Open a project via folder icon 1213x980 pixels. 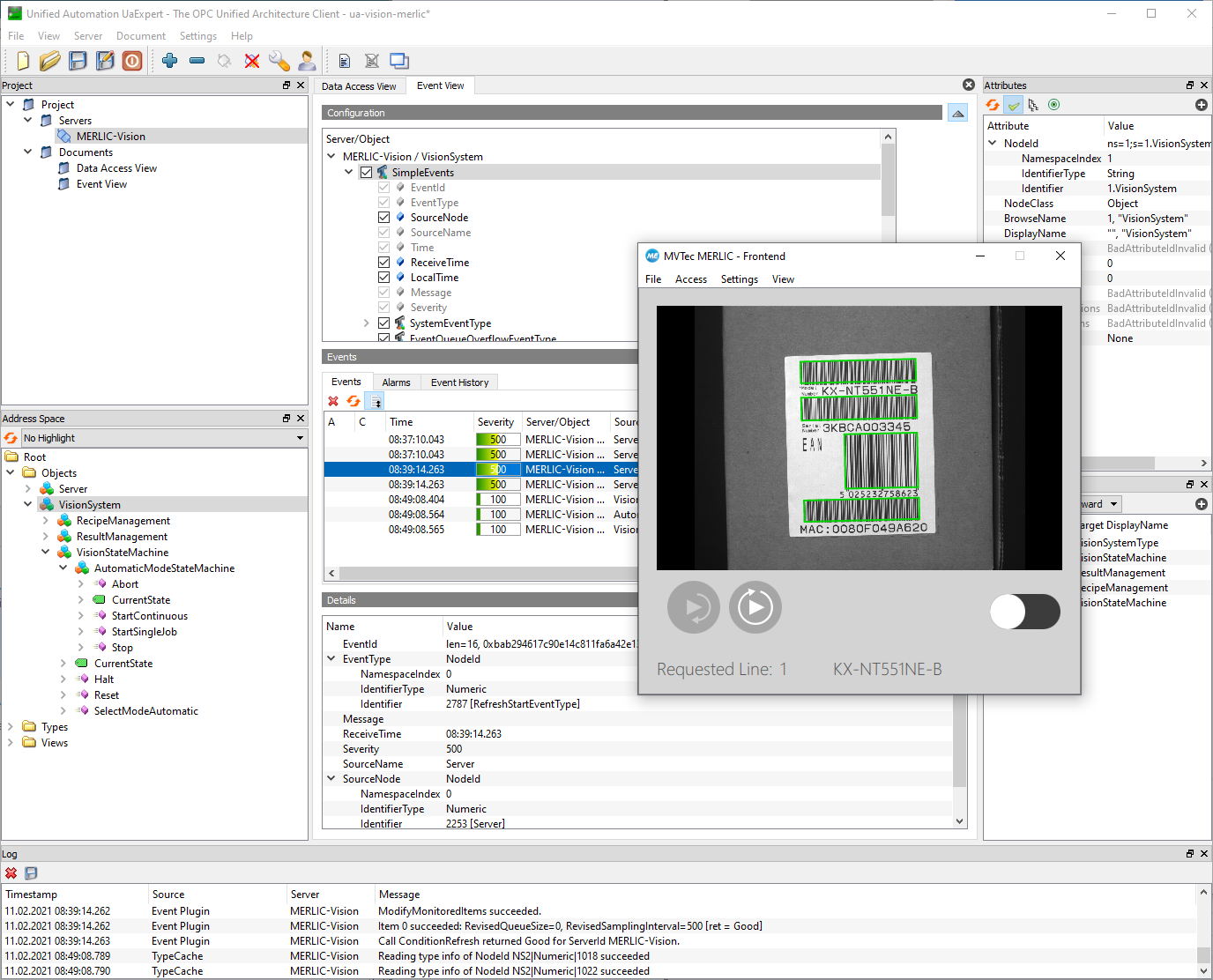coord(50,61)
